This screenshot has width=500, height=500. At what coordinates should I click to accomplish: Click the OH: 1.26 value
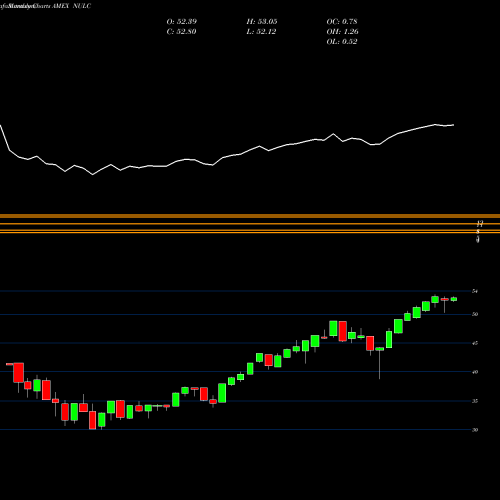click(342, 32)
